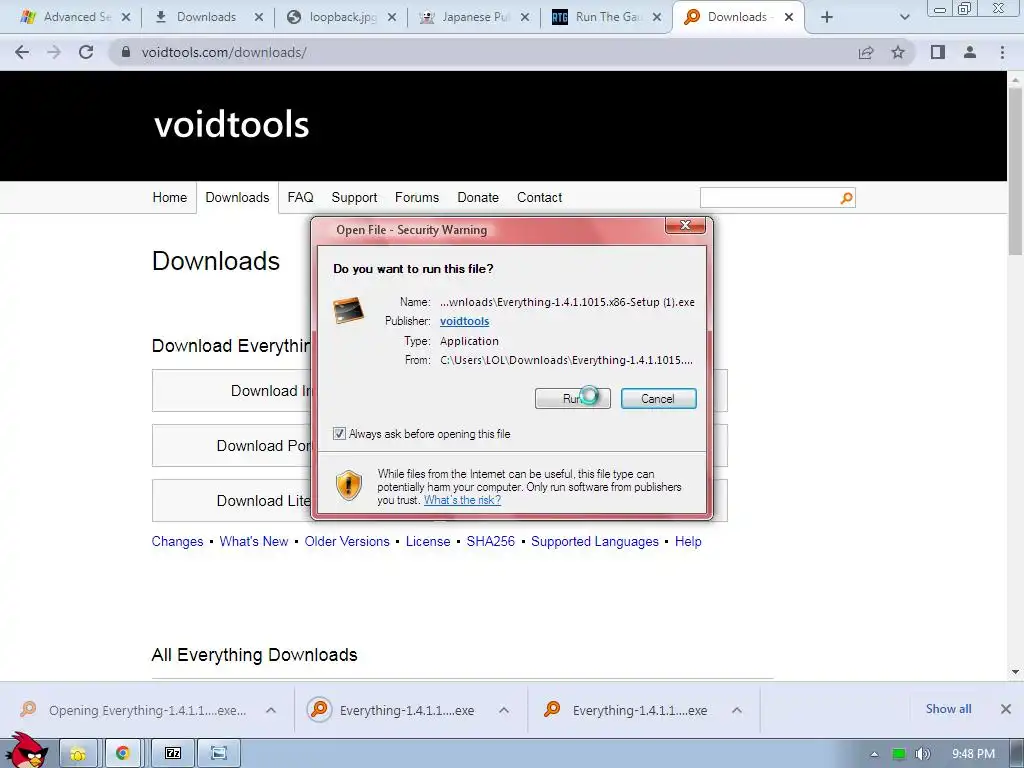Click the volume speaker tray icon

click(922, 754)
